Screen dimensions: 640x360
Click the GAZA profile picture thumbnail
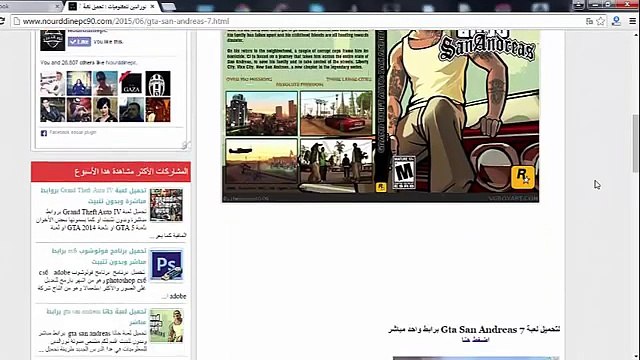coord(131,83)
